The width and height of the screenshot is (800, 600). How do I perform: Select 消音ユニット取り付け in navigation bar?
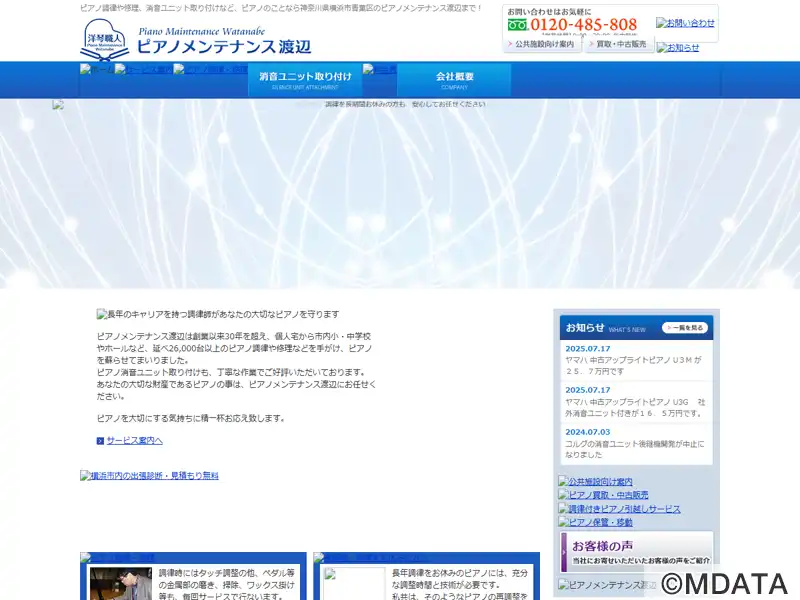coord(305,79)
